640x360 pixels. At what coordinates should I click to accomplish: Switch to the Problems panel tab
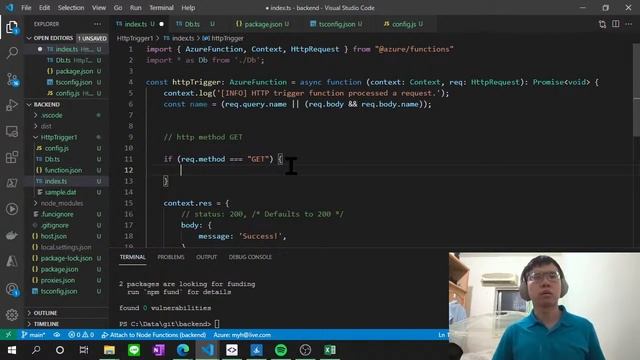tap(171, 257)
